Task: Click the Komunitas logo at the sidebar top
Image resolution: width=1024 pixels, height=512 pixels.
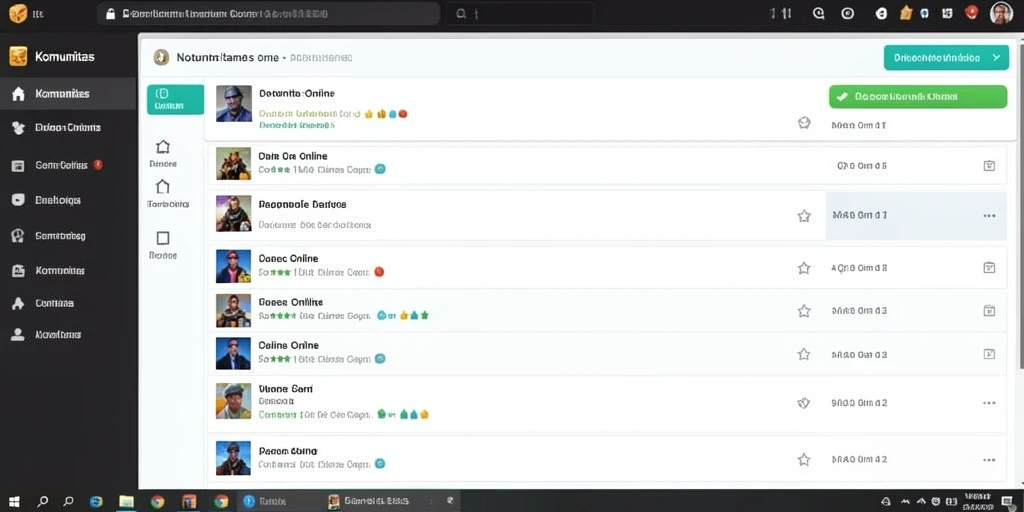Action: click(x=18, y=56)
